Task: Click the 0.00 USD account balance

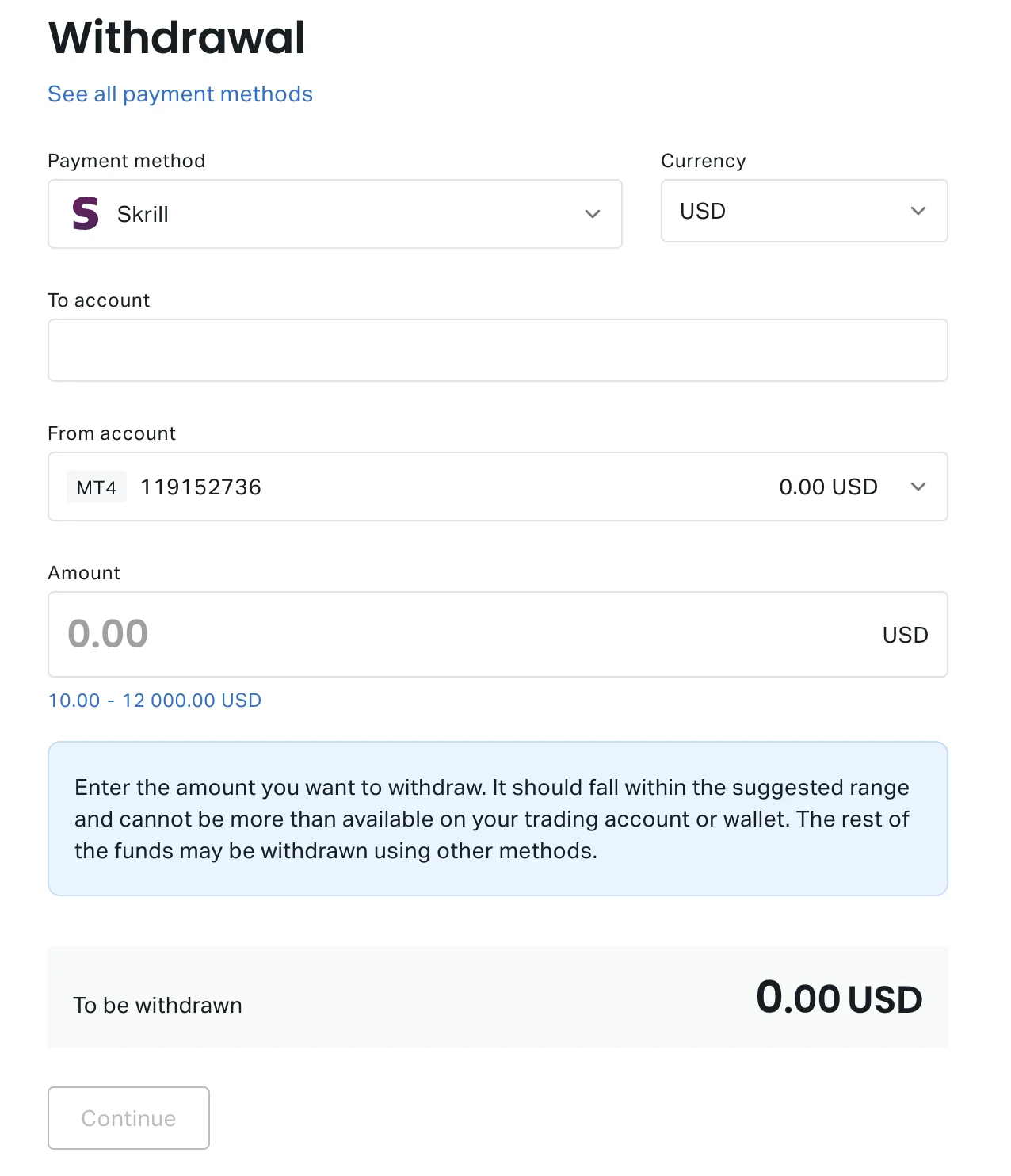Action: pyautogui.click(x=828, y=487)
